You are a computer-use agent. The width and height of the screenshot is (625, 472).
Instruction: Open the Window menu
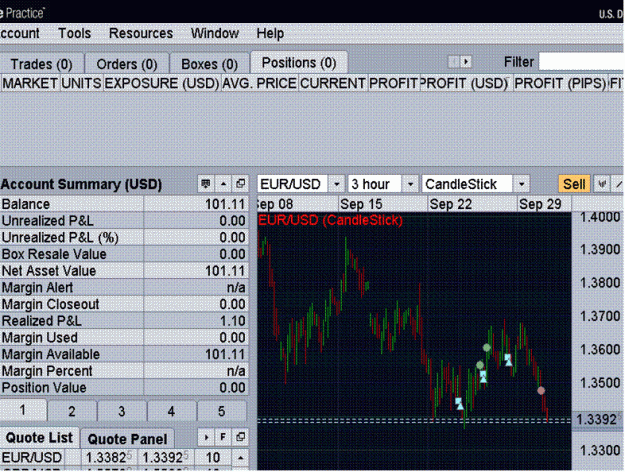(215, 33)
